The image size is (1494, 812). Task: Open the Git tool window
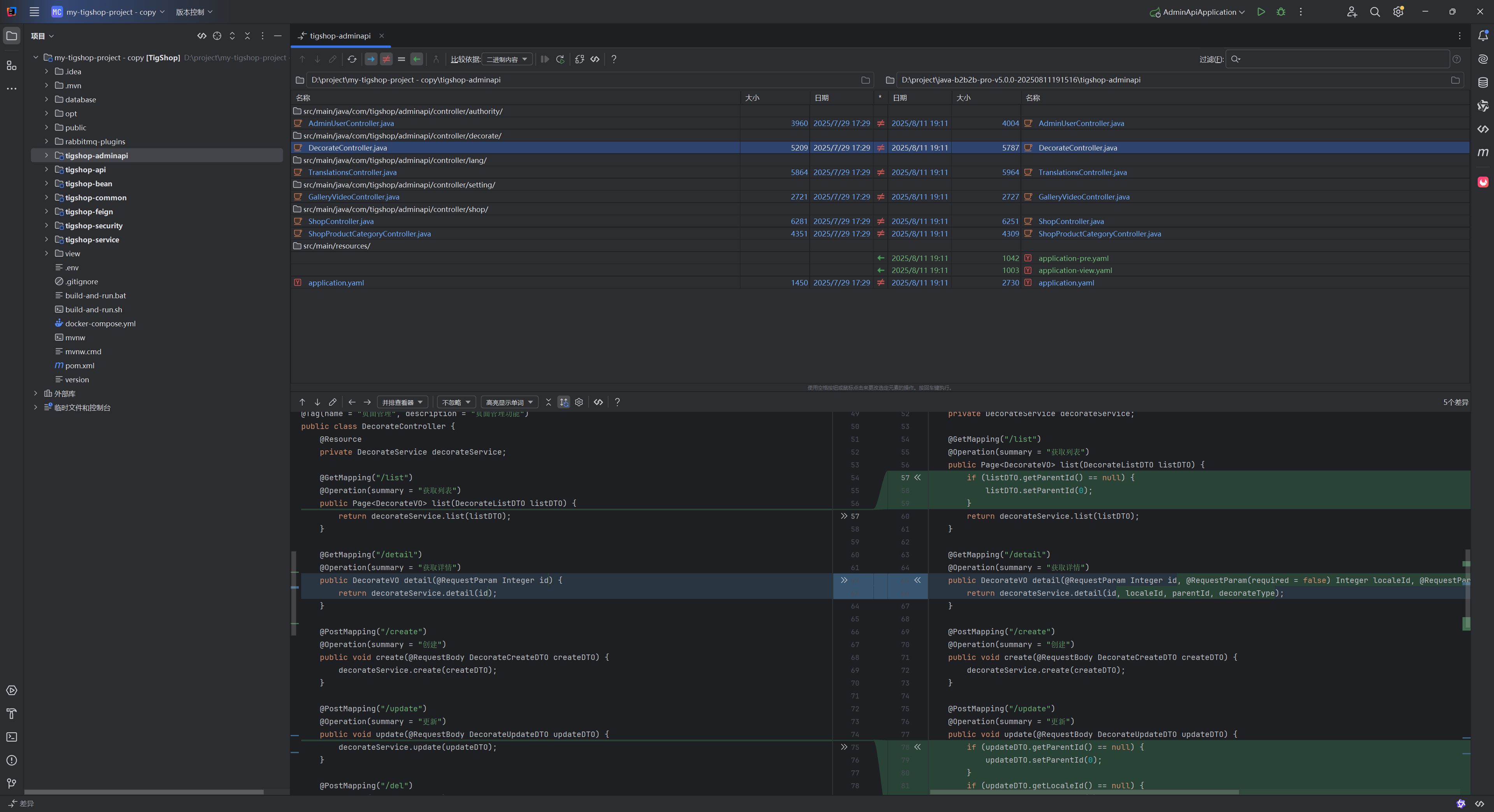coord(12,784)
